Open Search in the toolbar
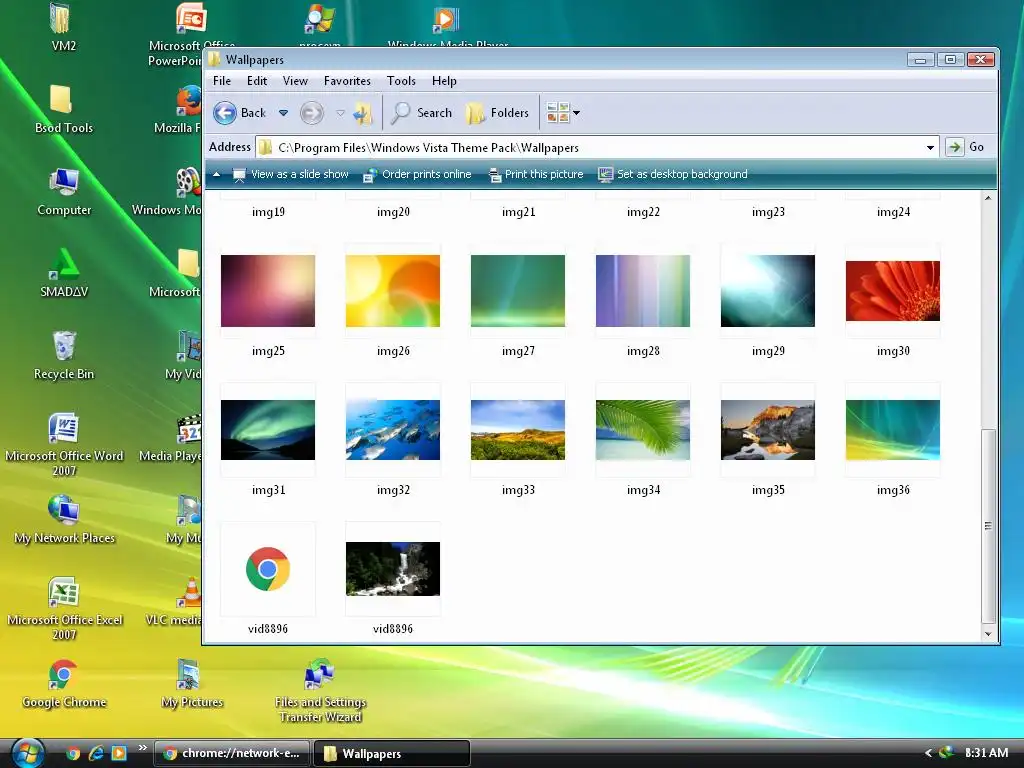This screenshot has width=1024, height=768. coord(421,113)
